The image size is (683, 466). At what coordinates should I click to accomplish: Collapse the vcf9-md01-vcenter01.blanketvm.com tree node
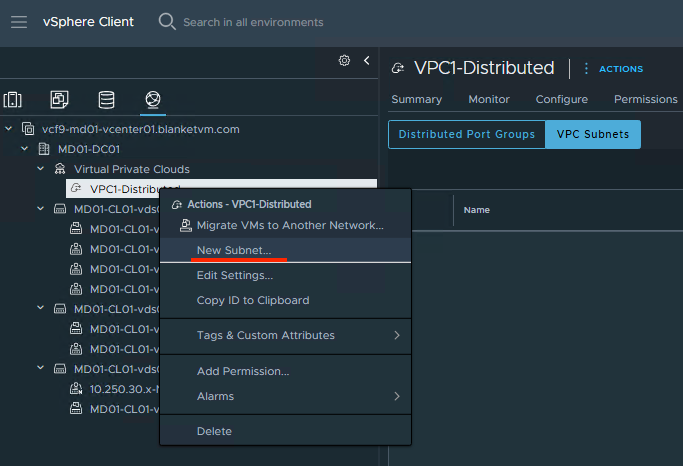[x=10, y=130]
